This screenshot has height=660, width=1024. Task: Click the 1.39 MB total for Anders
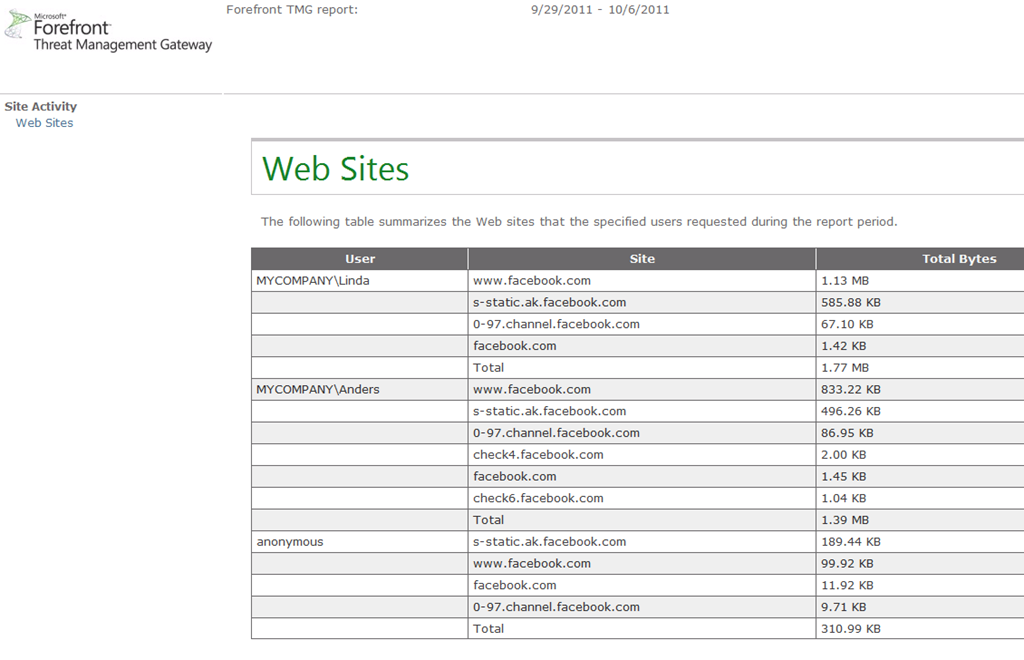(x=845, y=520)
